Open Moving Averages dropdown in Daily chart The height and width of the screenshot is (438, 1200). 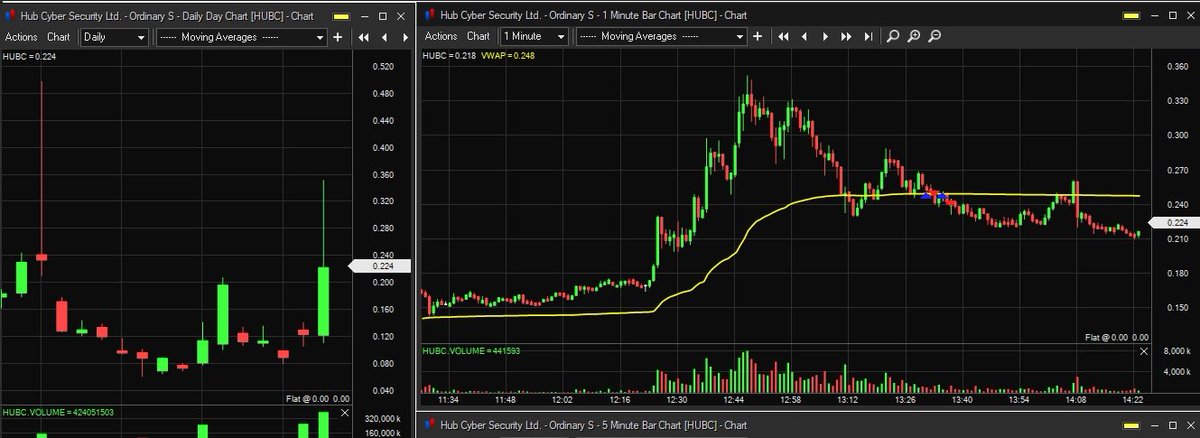(242, 36)
